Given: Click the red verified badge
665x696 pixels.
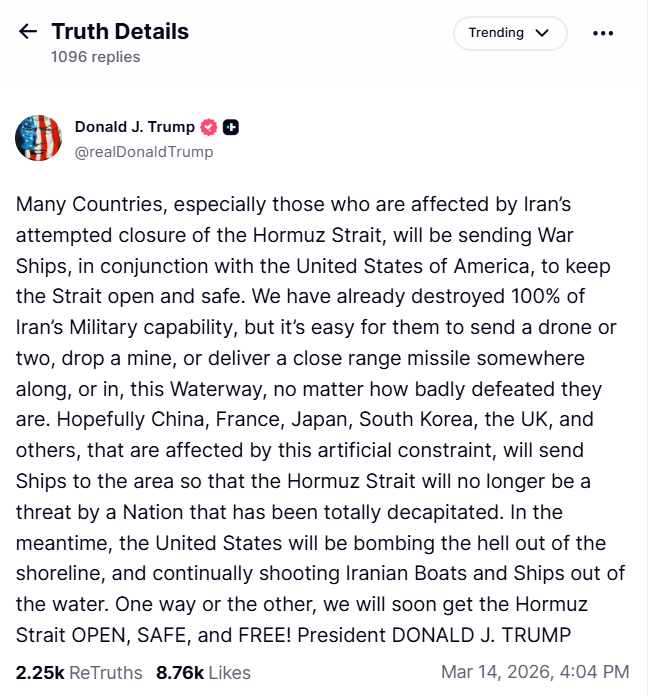Looking at the screenshot, I should click(209, 127).
